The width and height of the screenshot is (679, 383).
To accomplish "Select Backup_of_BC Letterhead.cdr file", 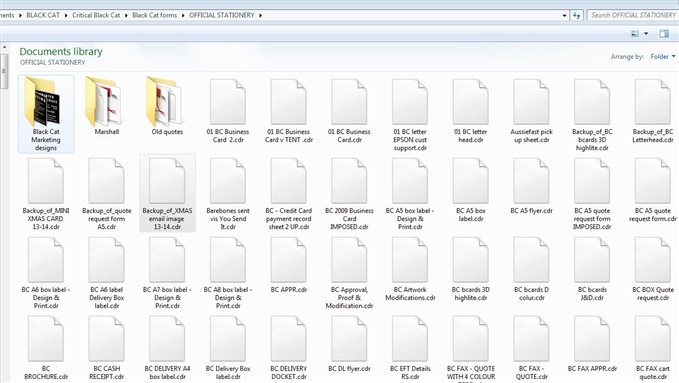I will (653, 111).
